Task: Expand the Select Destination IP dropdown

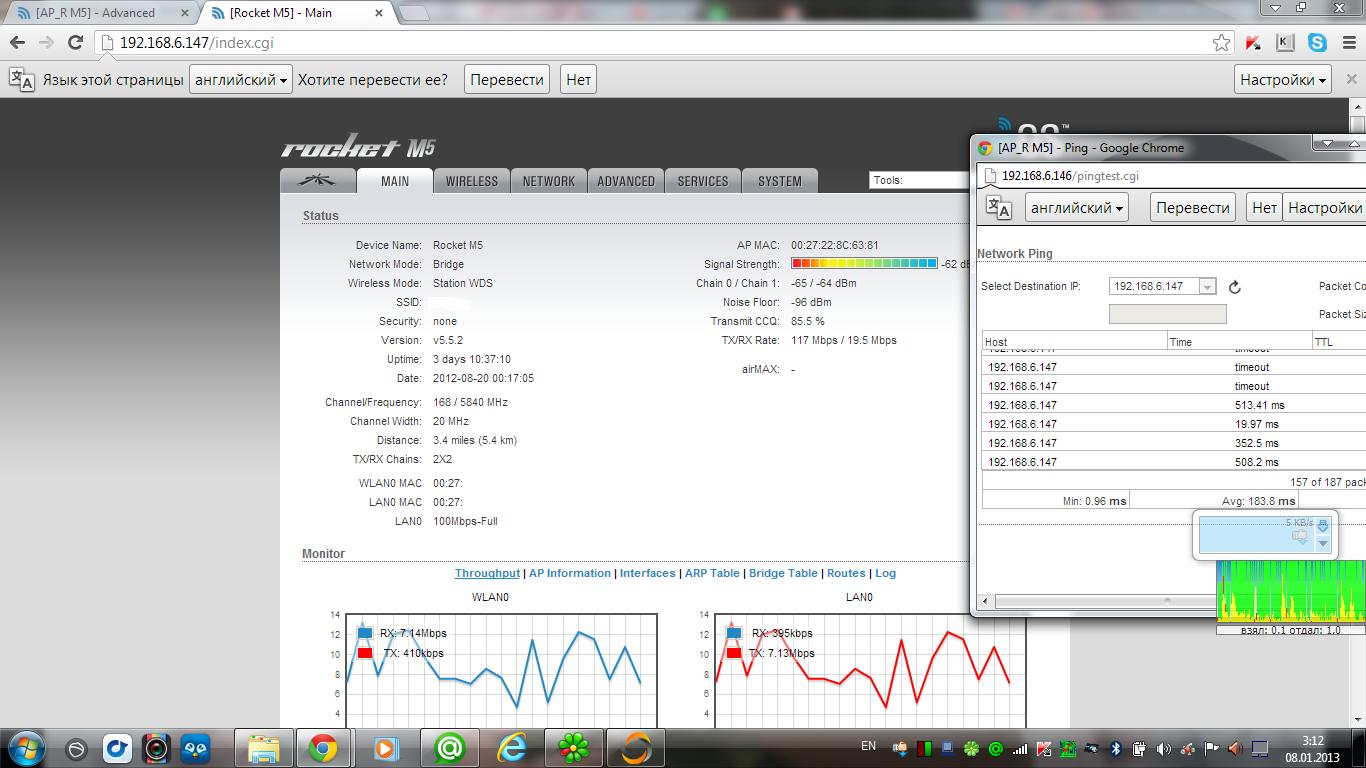Action: (1207, 287)
